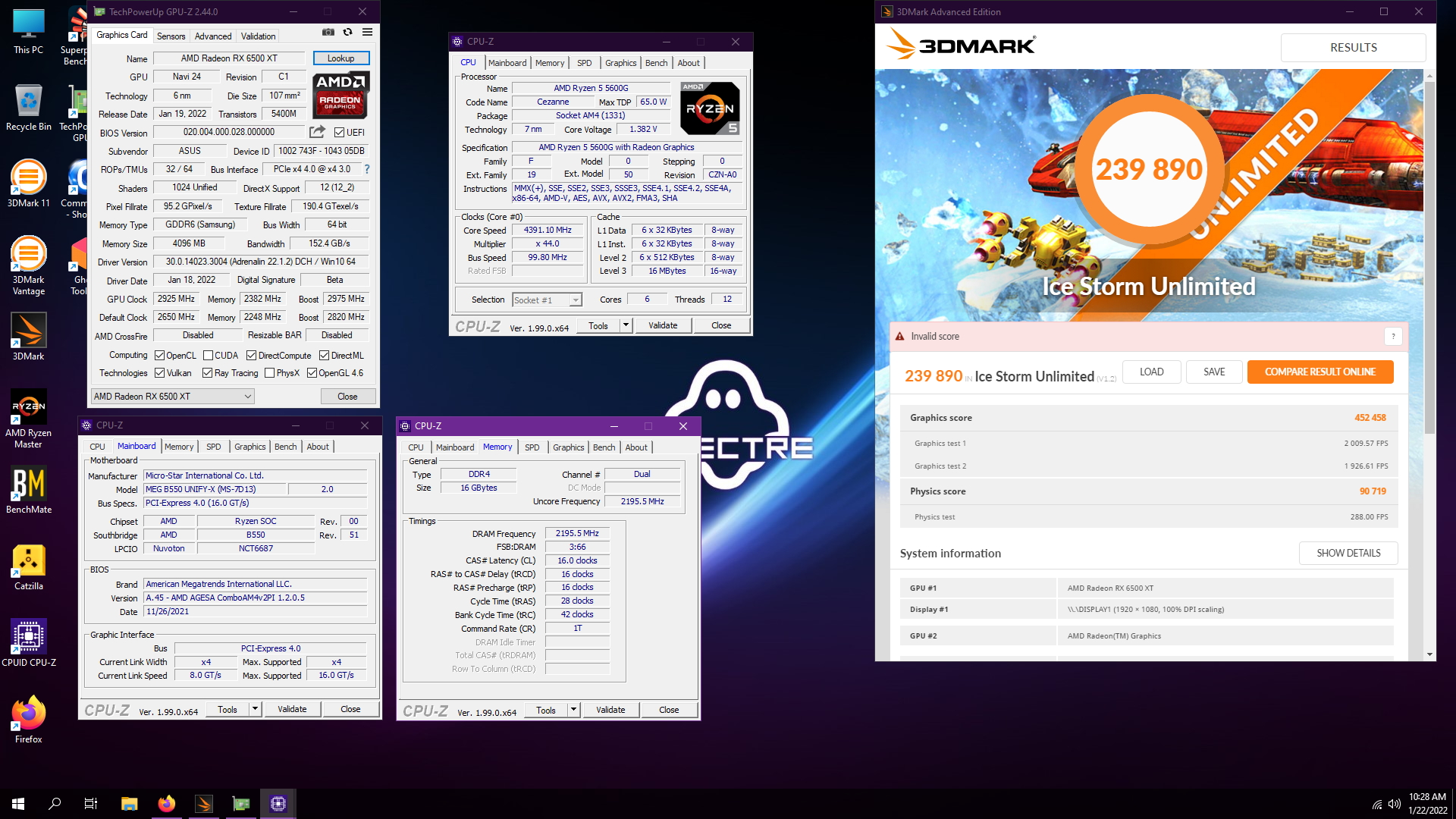Expand the Tools dropdown arrow in CPU-Z CPU window
The image size is (1456, 819).
point(626,325)
